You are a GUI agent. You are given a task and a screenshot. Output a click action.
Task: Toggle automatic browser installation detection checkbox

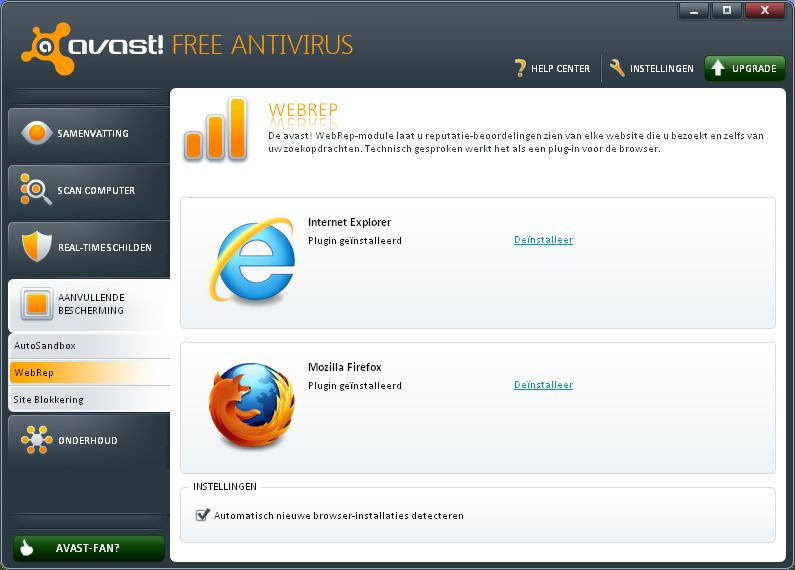tap(202, 515)
